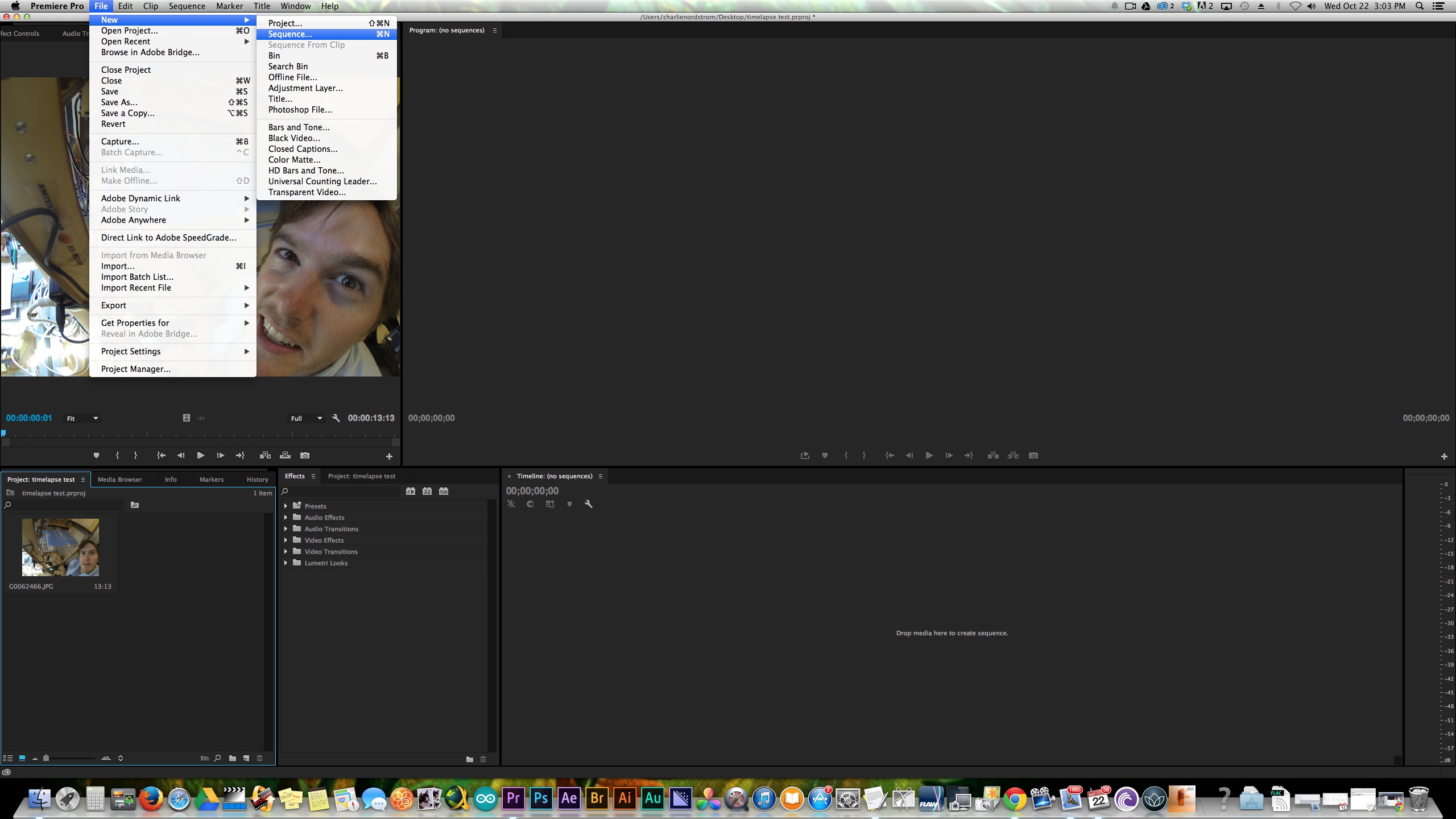Choose Bin in New submenu
Viewport: 1456px width, 819px height.
[x=326, y=56]
